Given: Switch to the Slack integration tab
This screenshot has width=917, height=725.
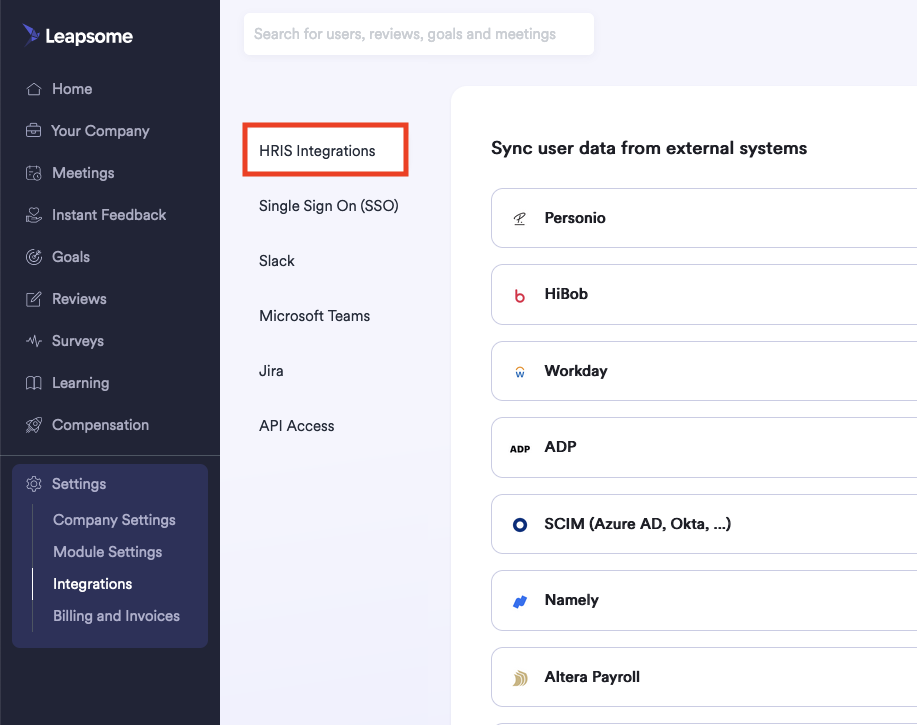Looking at the screenshot, I should point(276,260).
